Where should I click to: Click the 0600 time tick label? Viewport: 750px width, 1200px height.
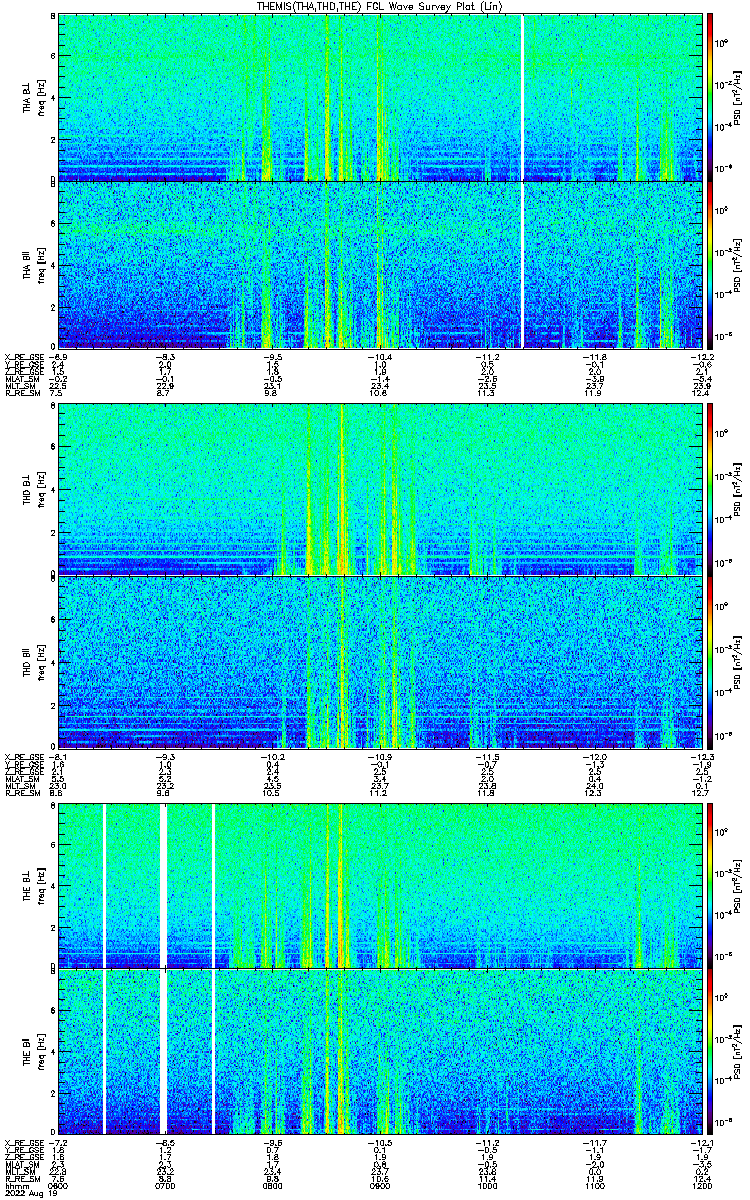pos(59,1185)
